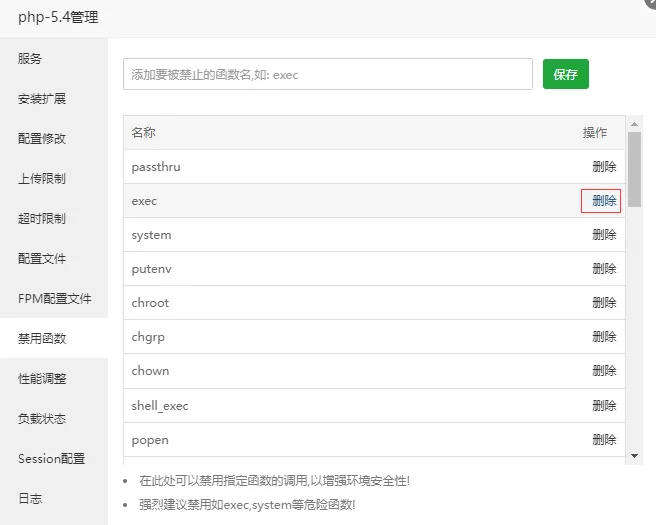This screenshot has width=656, height=525.
Task: Open the 服务 section in sidebar
Action: [x=30, y=59]
